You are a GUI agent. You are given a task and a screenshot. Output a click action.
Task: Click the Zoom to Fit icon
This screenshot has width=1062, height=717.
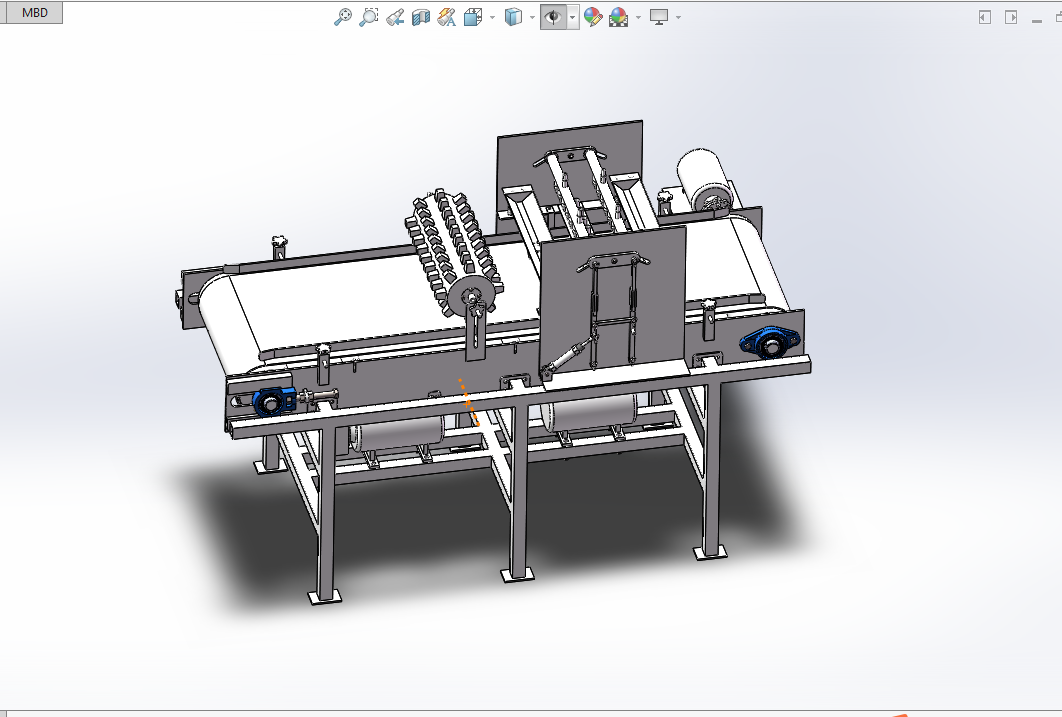click(x=343, y=17)
